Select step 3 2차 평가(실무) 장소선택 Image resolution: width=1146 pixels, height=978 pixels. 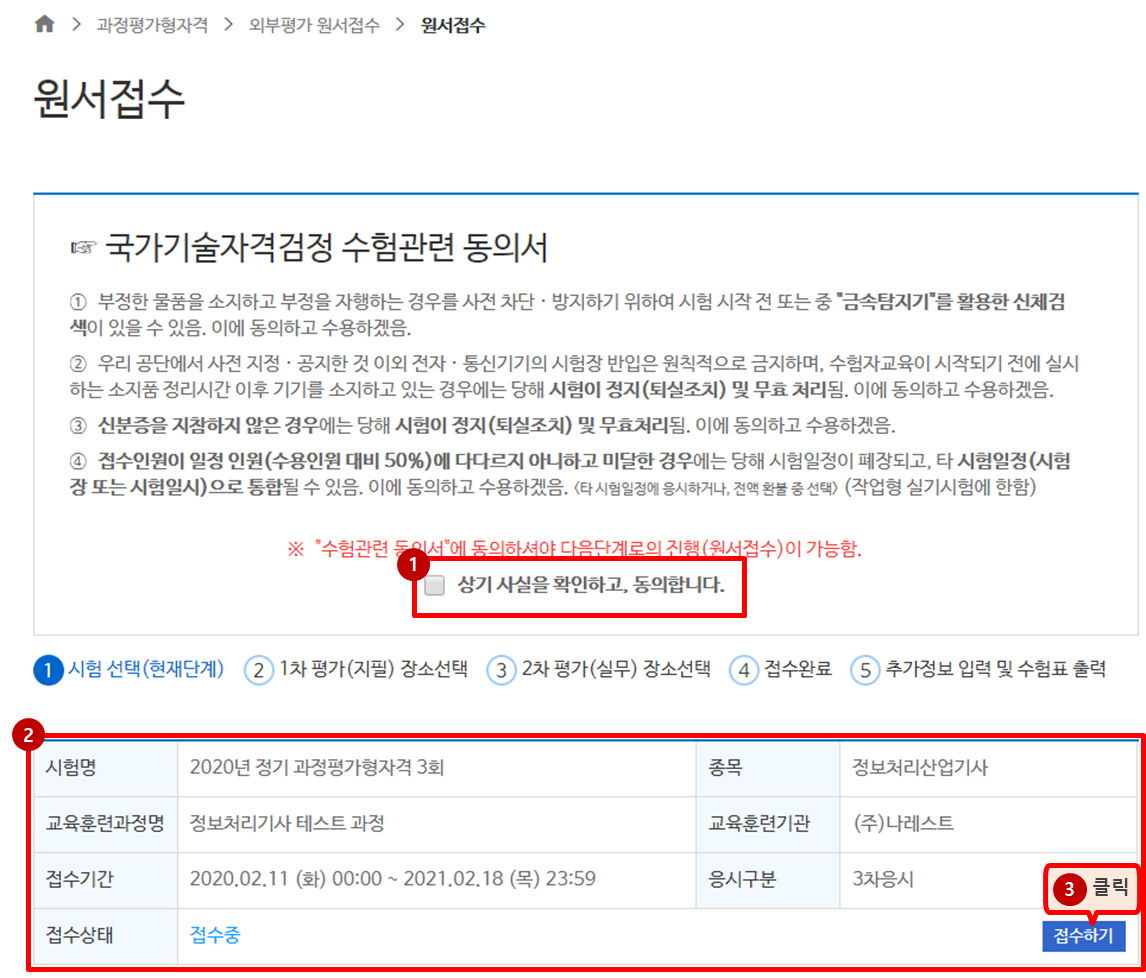(599, 669)
